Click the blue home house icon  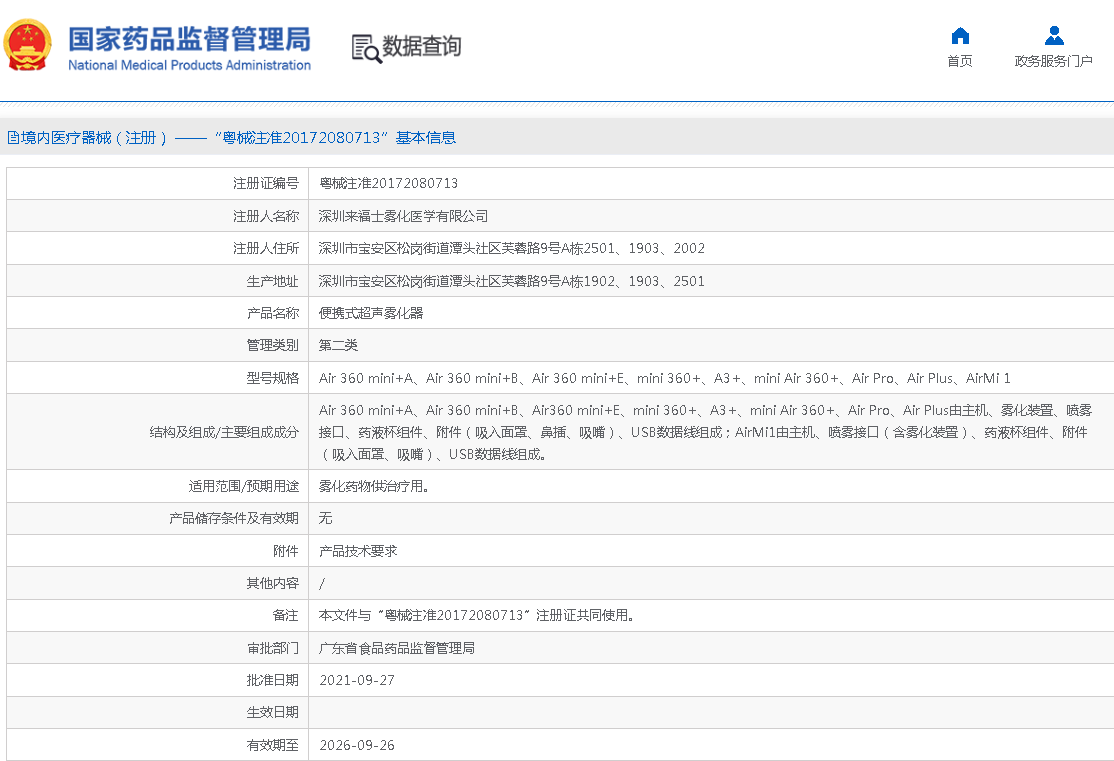coord(960,36)
